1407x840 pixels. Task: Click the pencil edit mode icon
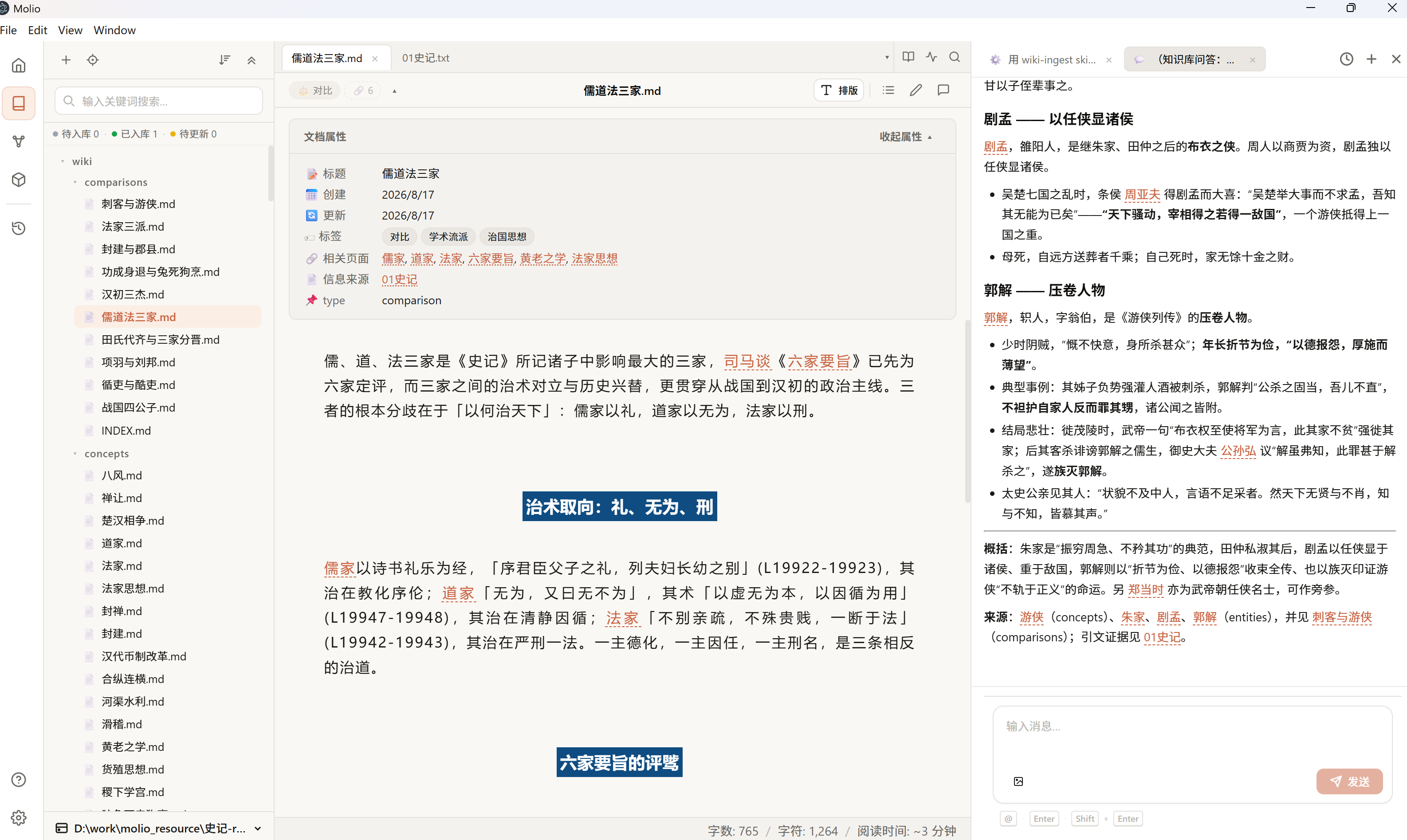coord(916,90)
